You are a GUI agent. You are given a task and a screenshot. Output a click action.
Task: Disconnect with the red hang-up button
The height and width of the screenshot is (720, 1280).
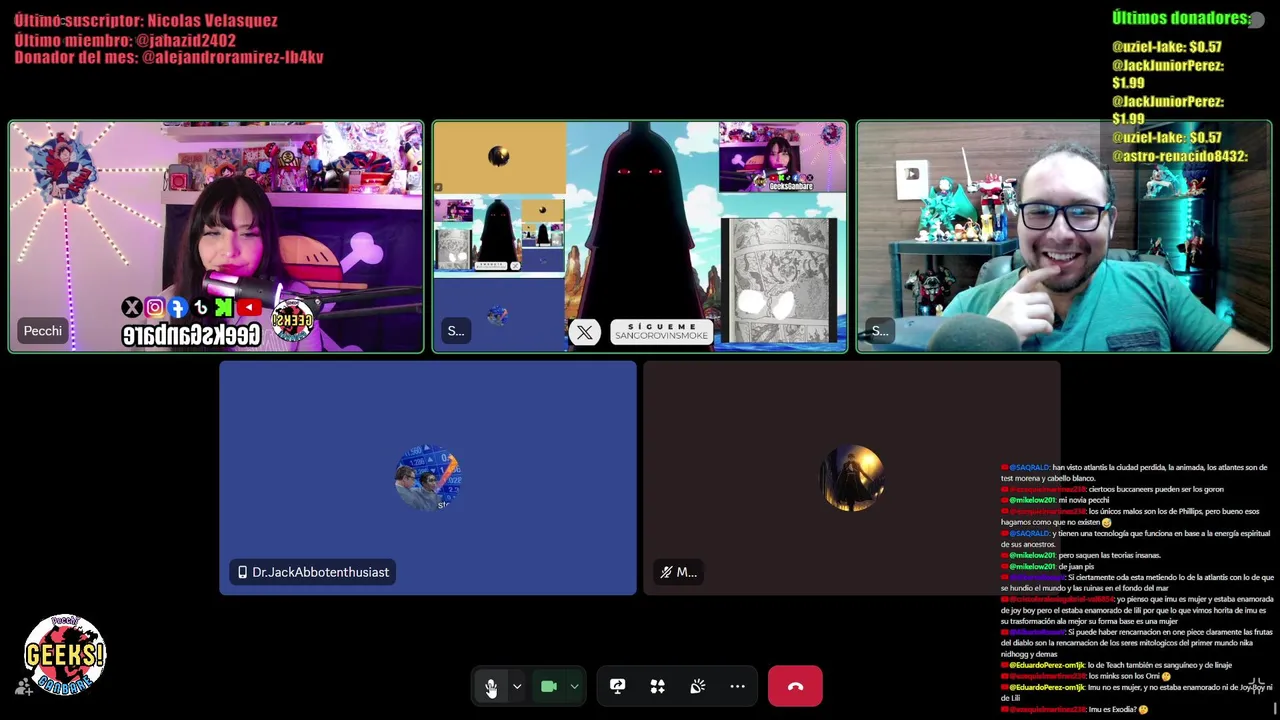[795, 686]
